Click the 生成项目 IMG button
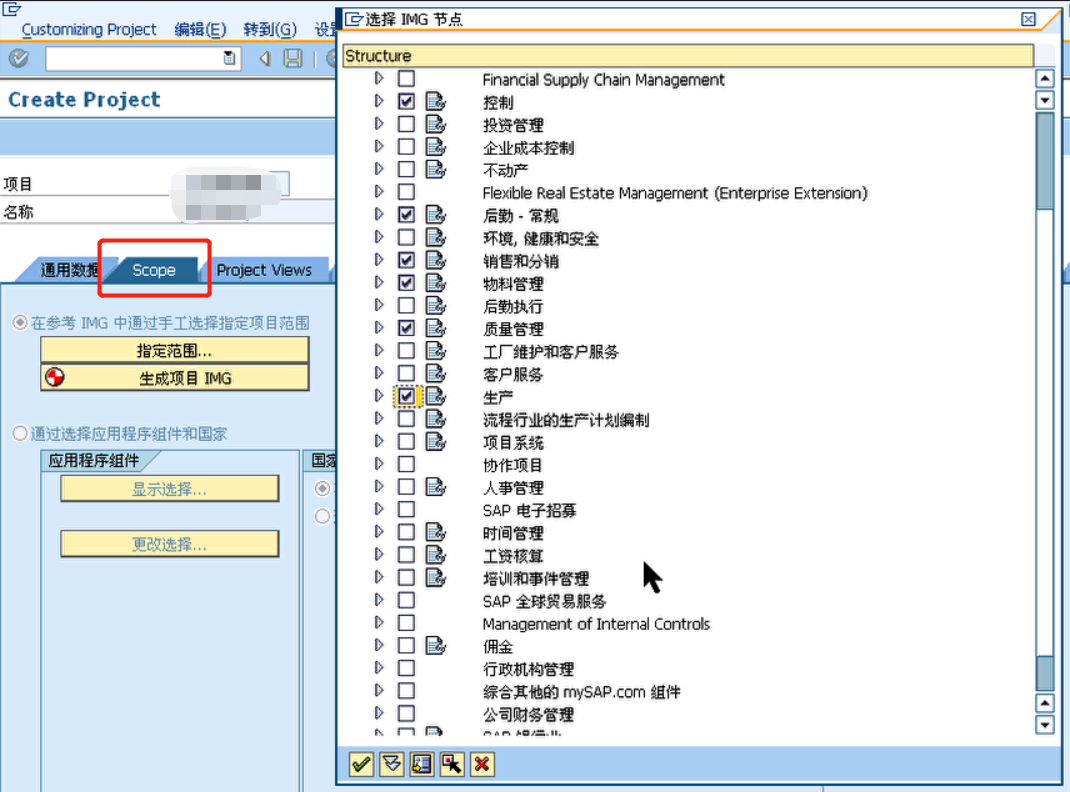Viewport: 1070px width, 792px height. 174,378
